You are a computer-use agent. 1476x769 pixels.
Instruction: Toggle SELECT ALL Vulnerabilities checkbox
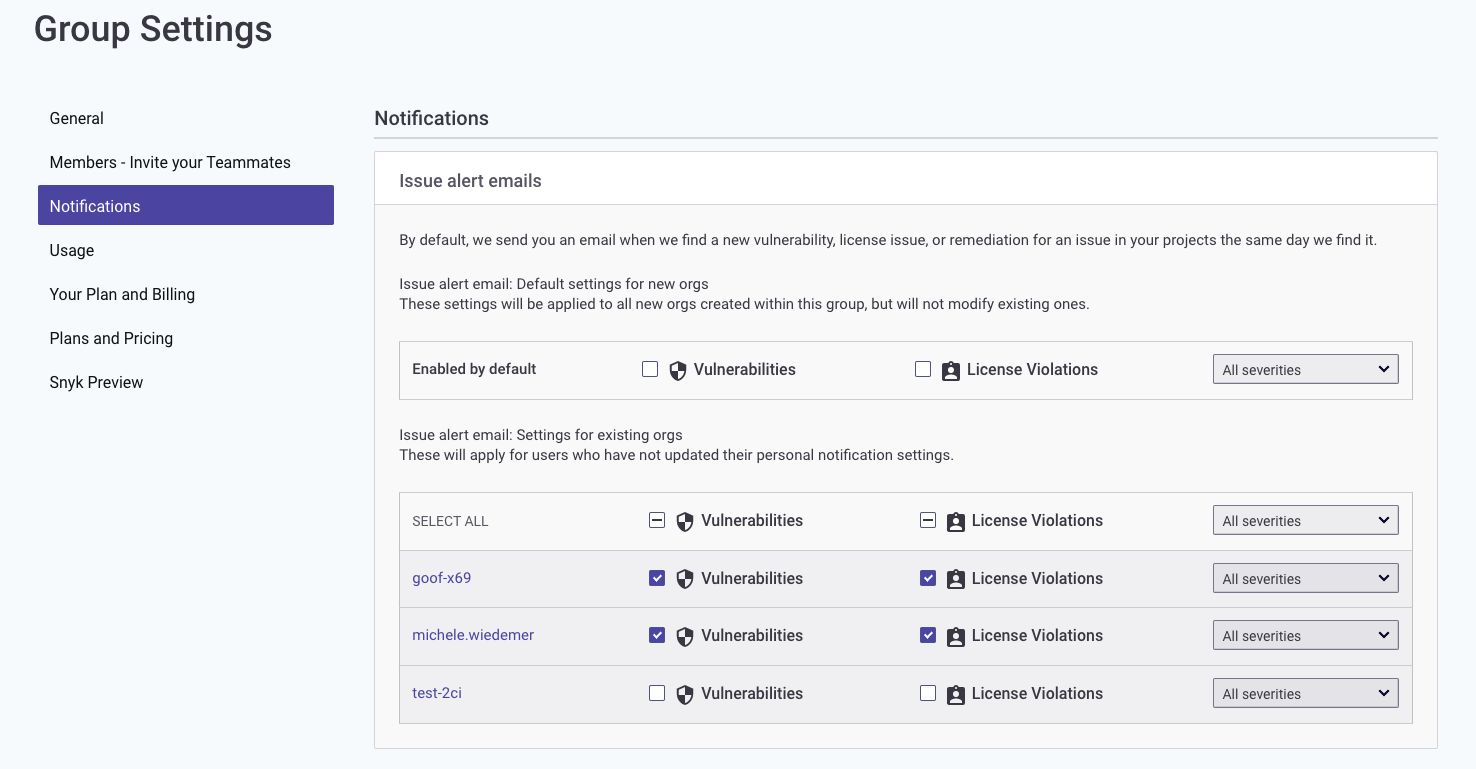coord(657,520)
